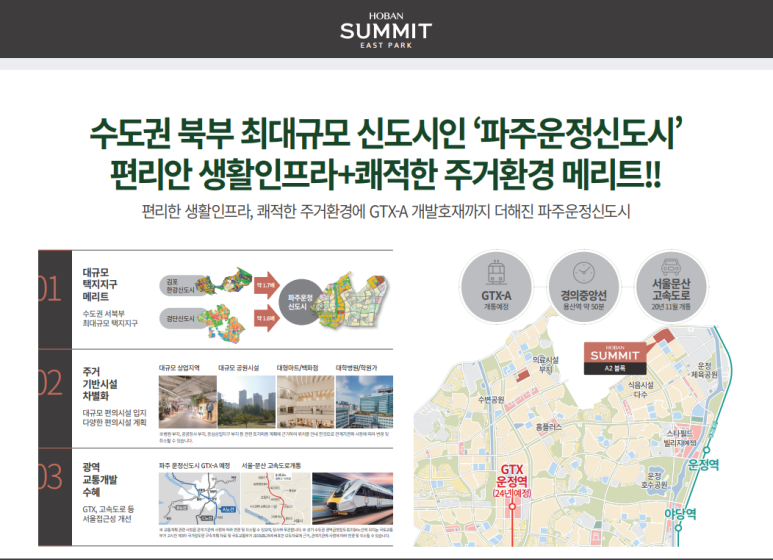Viewport: 773px width, 560px height.
Task: Click the 대규모 상업지역 photo thumbnail
Action: coord(188,402)
